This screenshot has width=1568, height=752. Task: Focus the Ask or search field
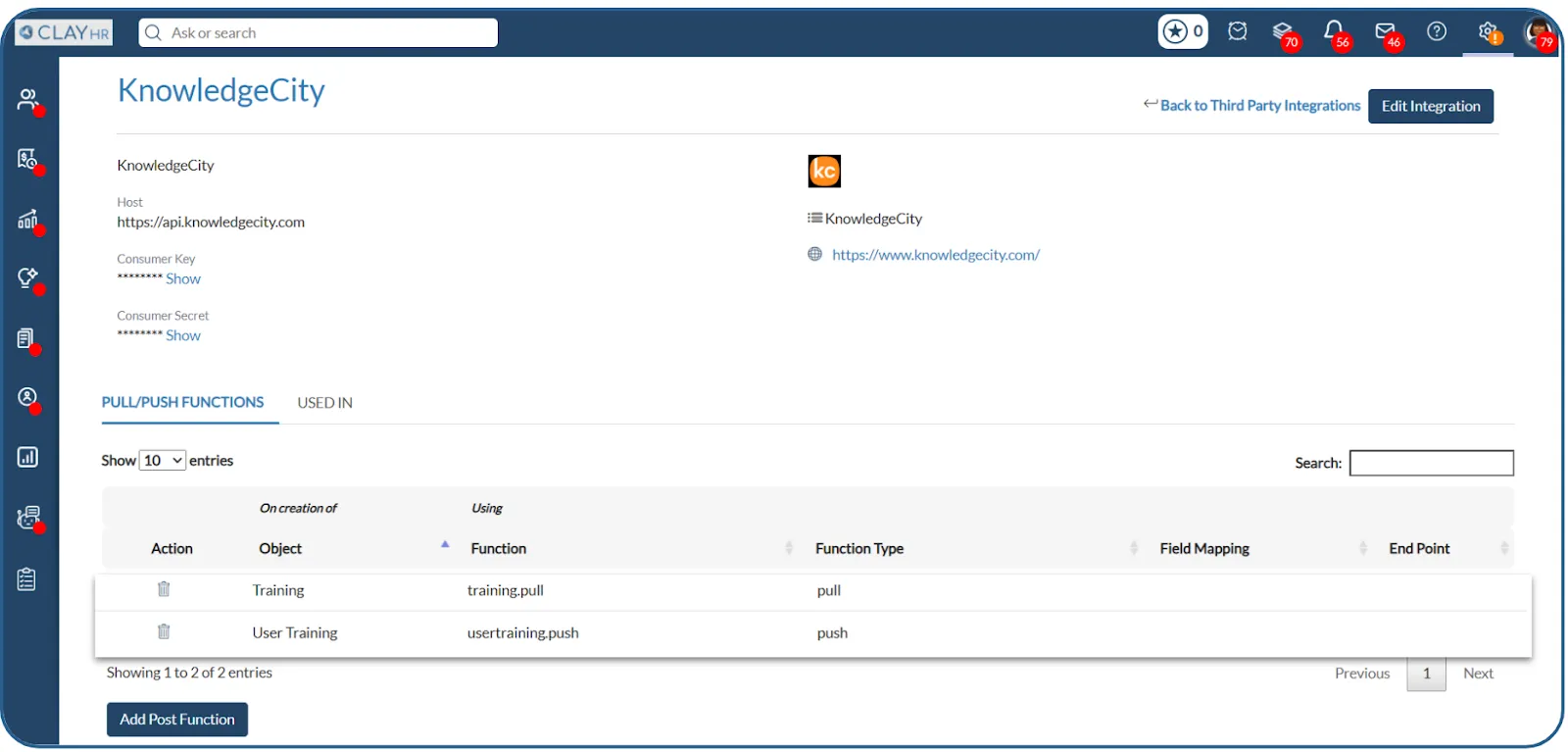tap(318, 32)
